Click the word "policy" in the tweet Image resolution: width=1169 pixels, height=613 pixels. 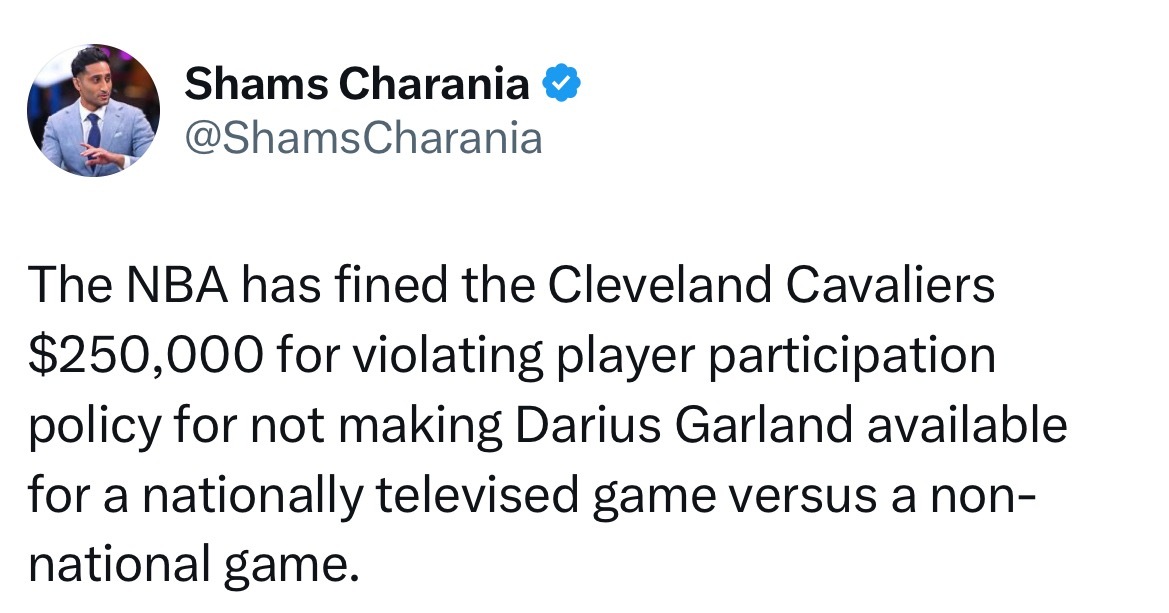90,425
